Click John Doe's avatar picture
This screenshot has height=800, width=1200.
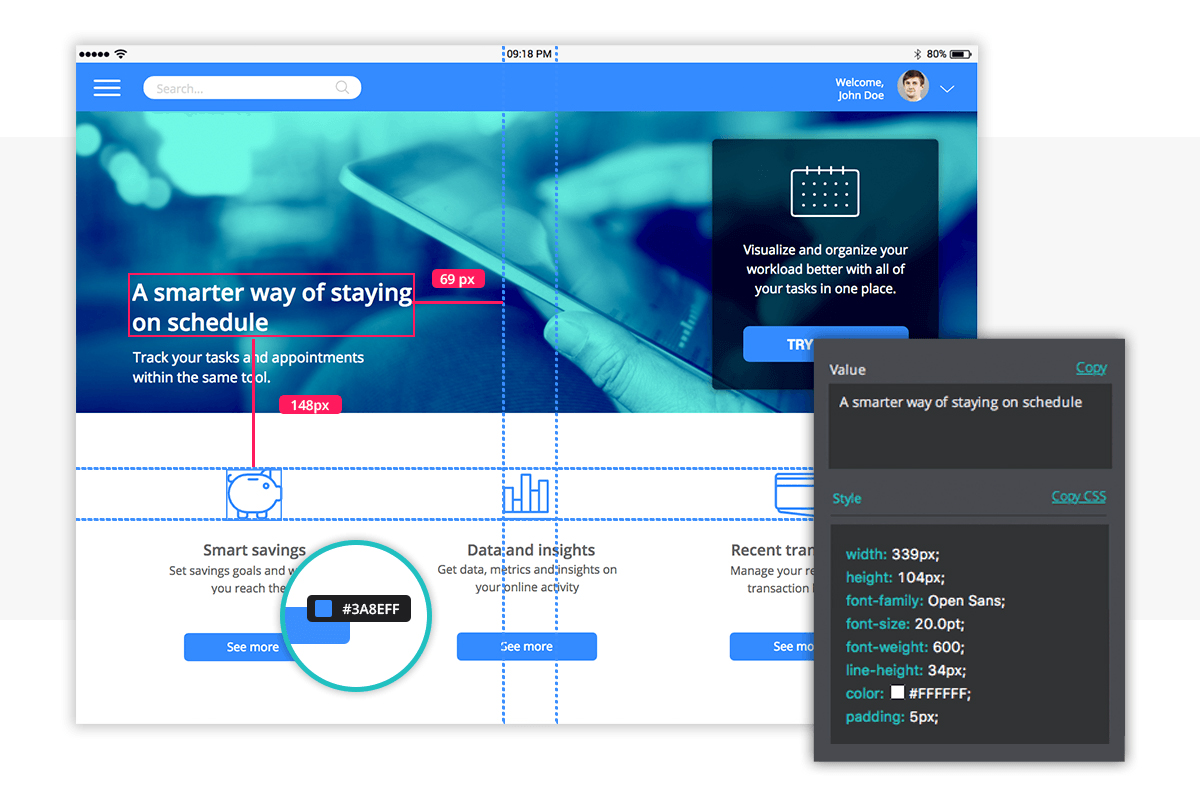(x=913, y=87)
